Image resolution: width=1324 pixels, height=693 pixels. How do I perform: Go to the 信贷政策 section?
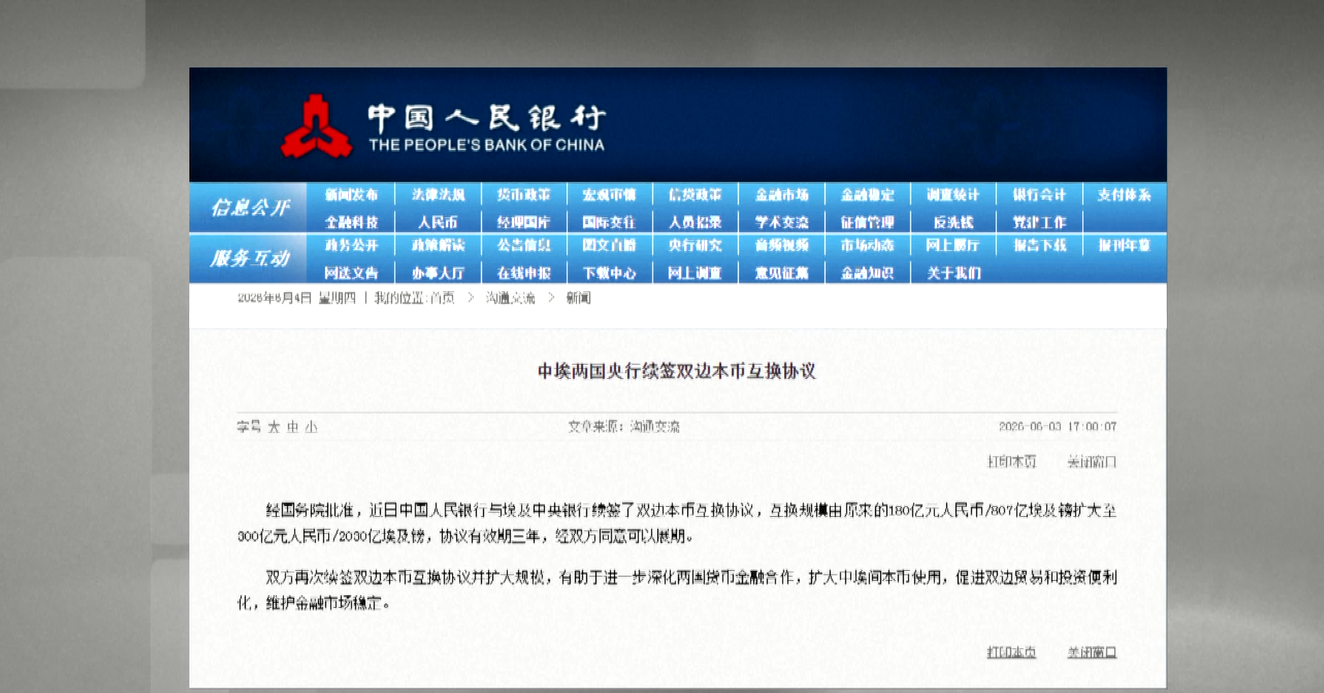(695, 195)
